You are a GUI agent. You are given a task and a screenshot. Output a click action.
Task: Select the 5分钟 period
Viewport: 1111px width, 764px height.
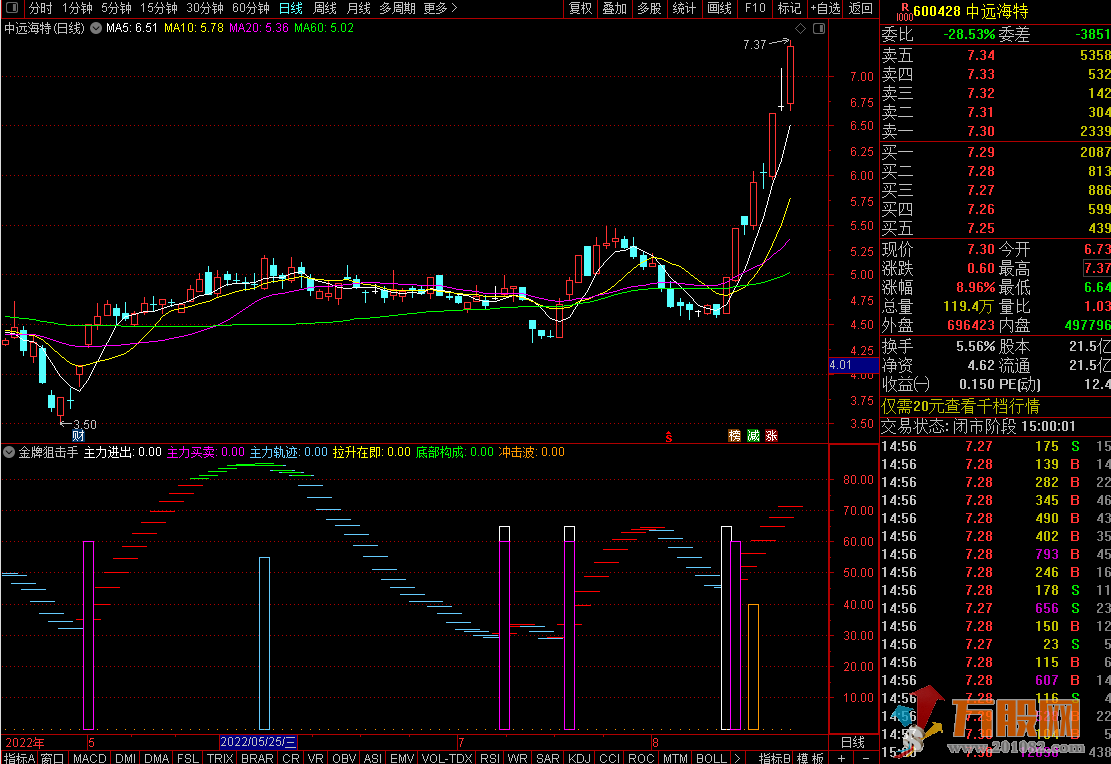tap(115, 9)
